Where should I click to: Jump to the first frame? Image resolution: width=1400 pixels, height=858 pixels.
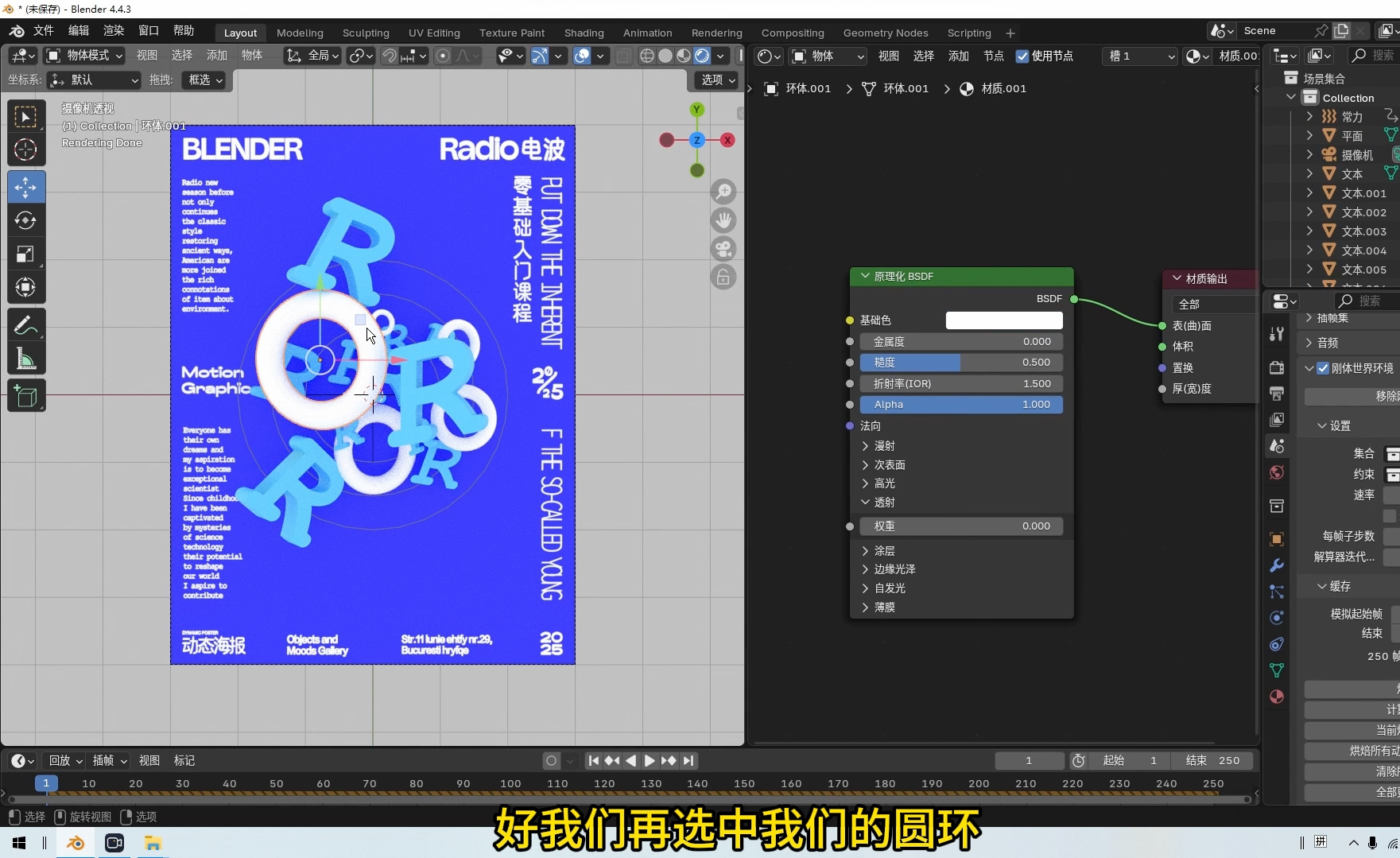tap(593, 761)
